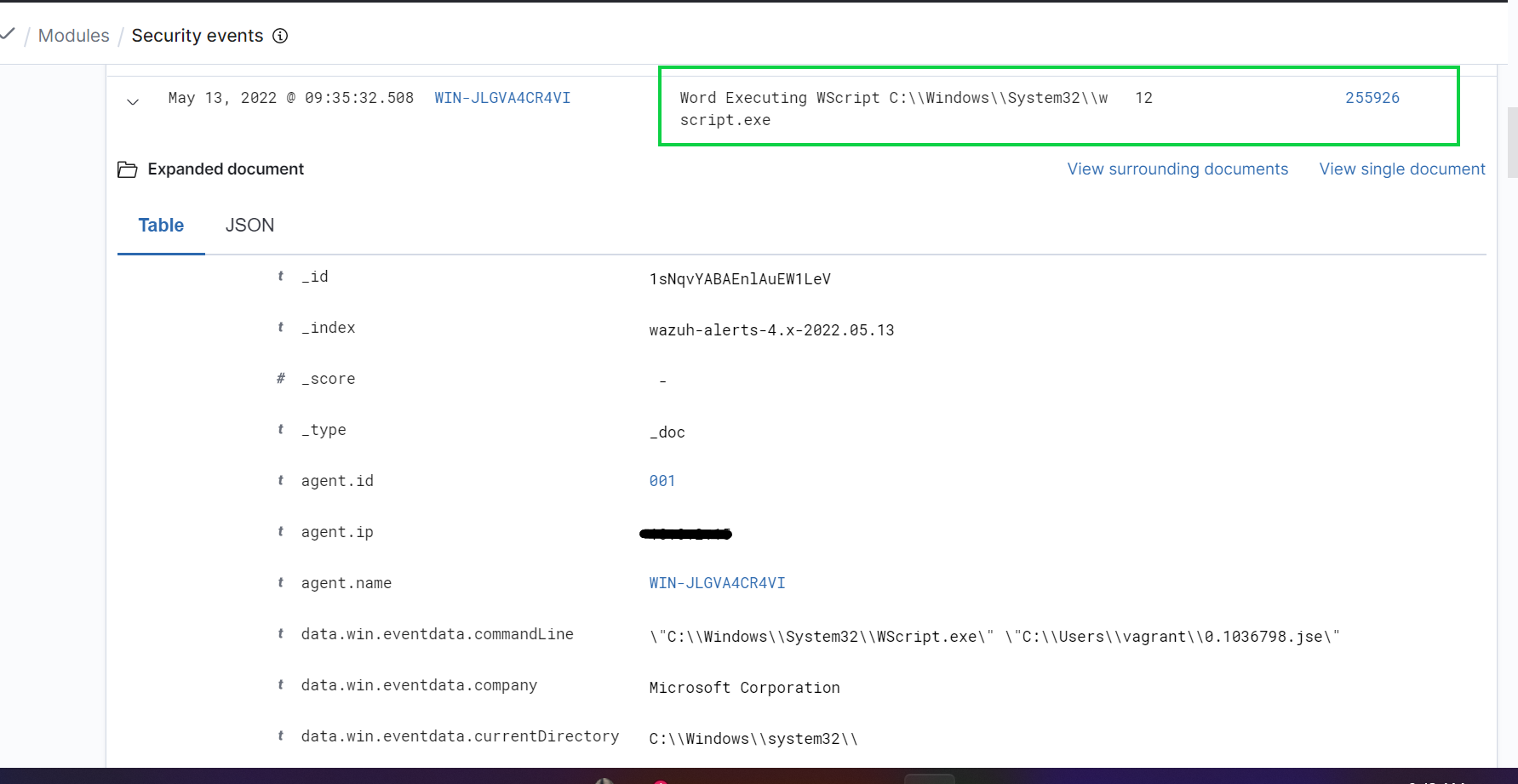Screen dimensions: 1518x784
Task: Open the Modules breadcrumb menu item
Action: click(73, 36)
